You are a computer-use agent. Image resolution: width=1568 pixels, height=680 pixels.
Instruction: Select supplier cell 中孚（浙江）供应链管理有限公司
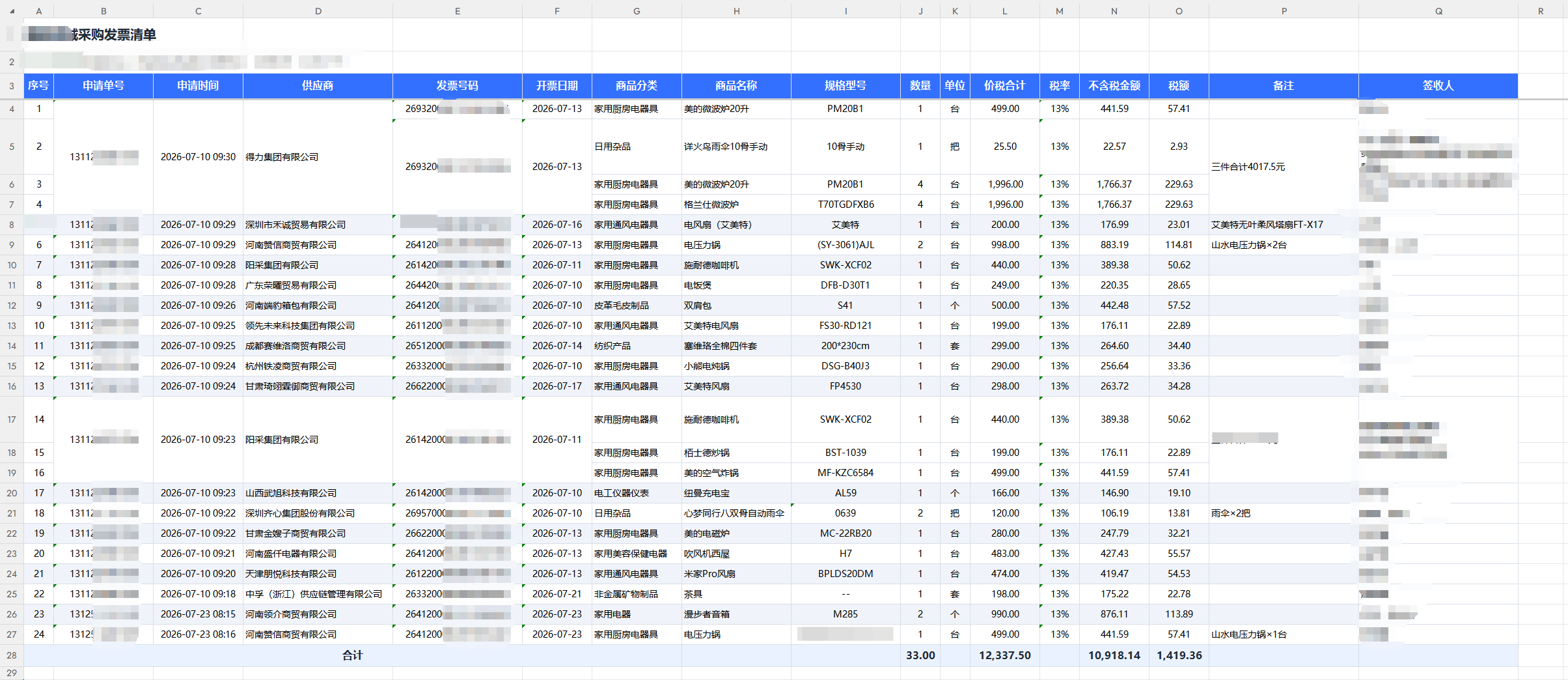click(x=318, y=594)
